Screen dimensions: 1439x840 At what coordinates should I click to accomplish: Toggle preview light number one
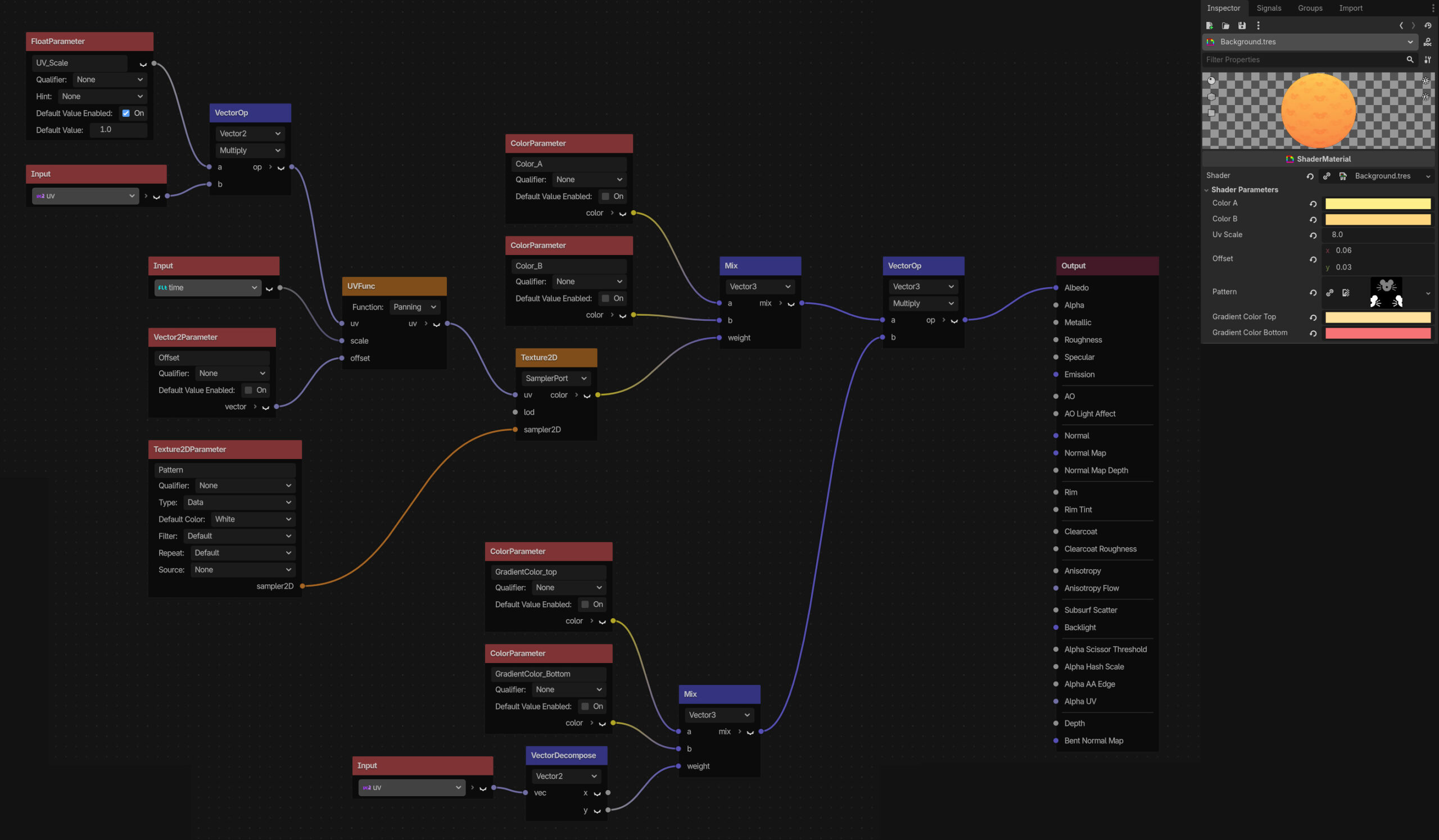tap(1426, 81)
